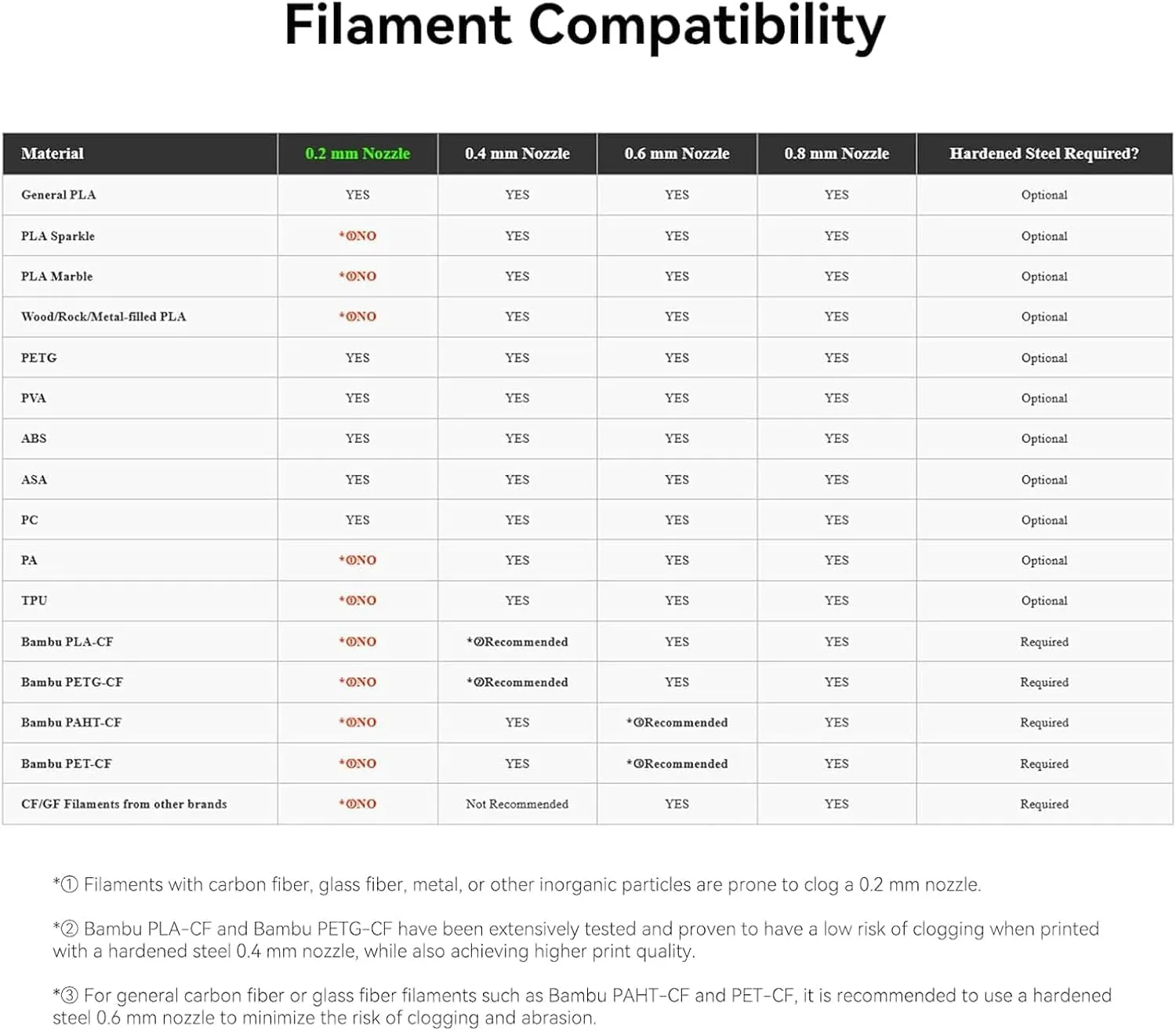Select the Bambu PAHT-CF material label
The height and width of the screenshot is (1031, 1176).
tap(71, 722)
